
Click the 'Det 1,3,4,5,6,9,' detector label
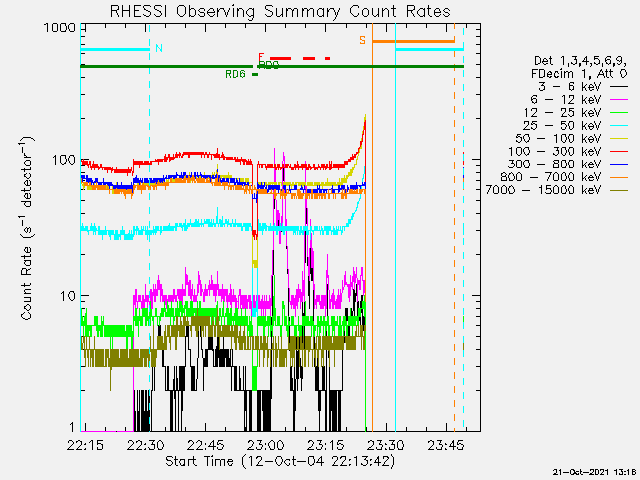[580, 61]
